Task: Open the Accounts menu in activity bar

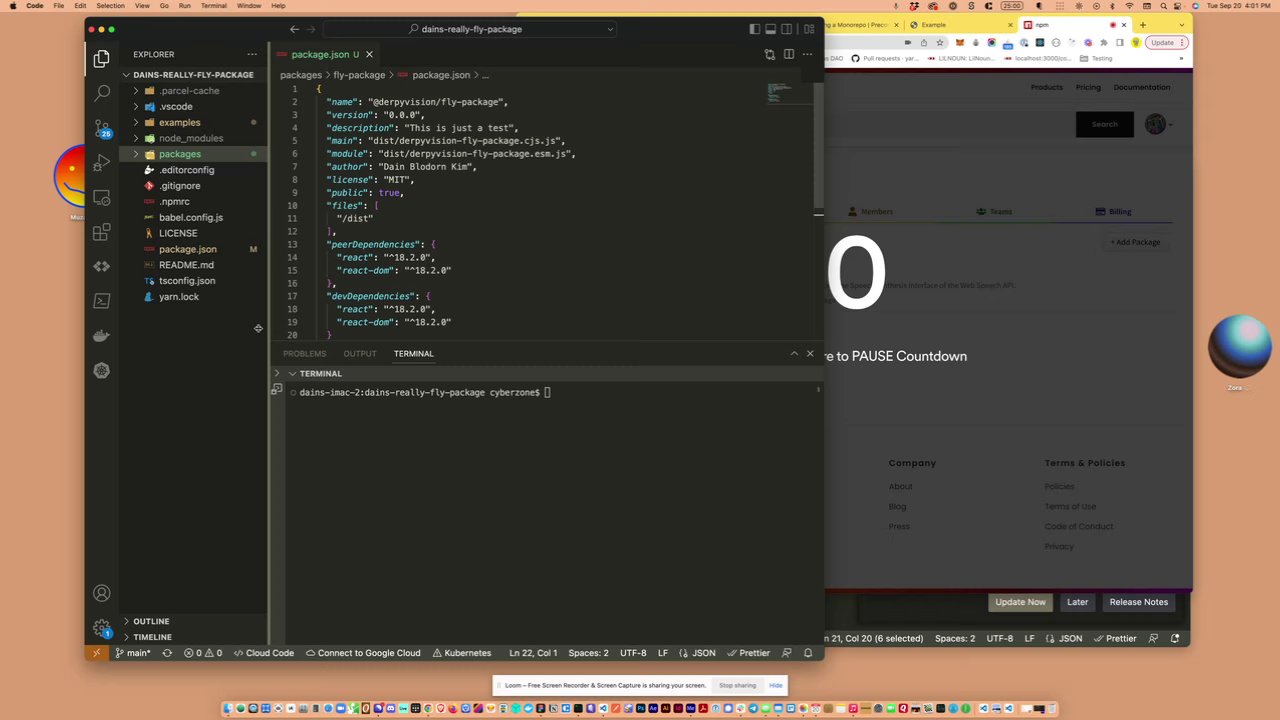Action: [x=101, y=594]
